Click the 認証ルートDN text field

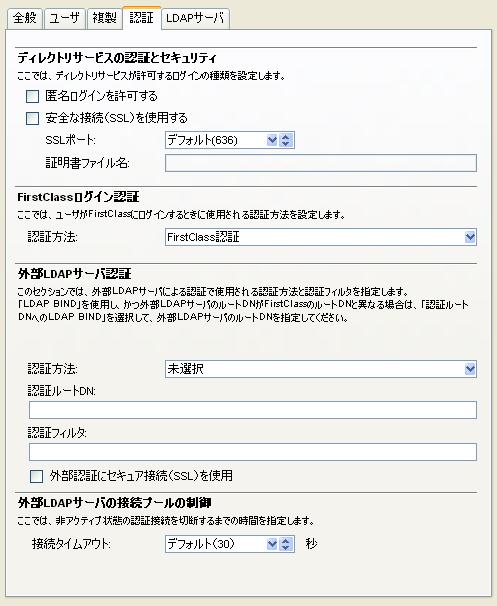point(253,410)
